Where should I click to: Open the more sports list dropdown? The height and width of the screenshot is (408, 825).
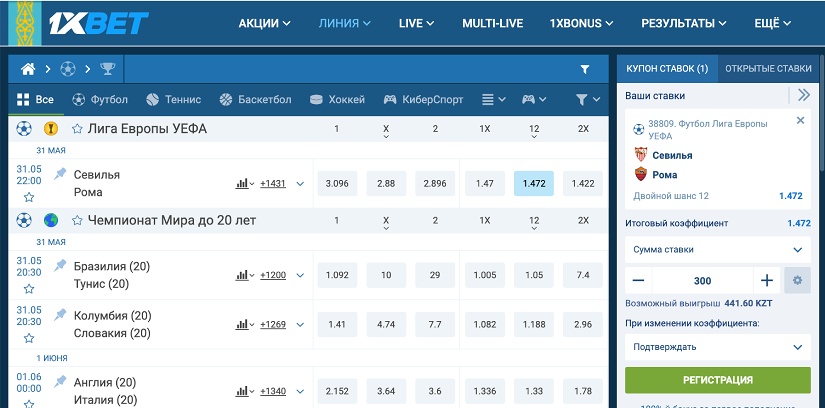[494, 99]
